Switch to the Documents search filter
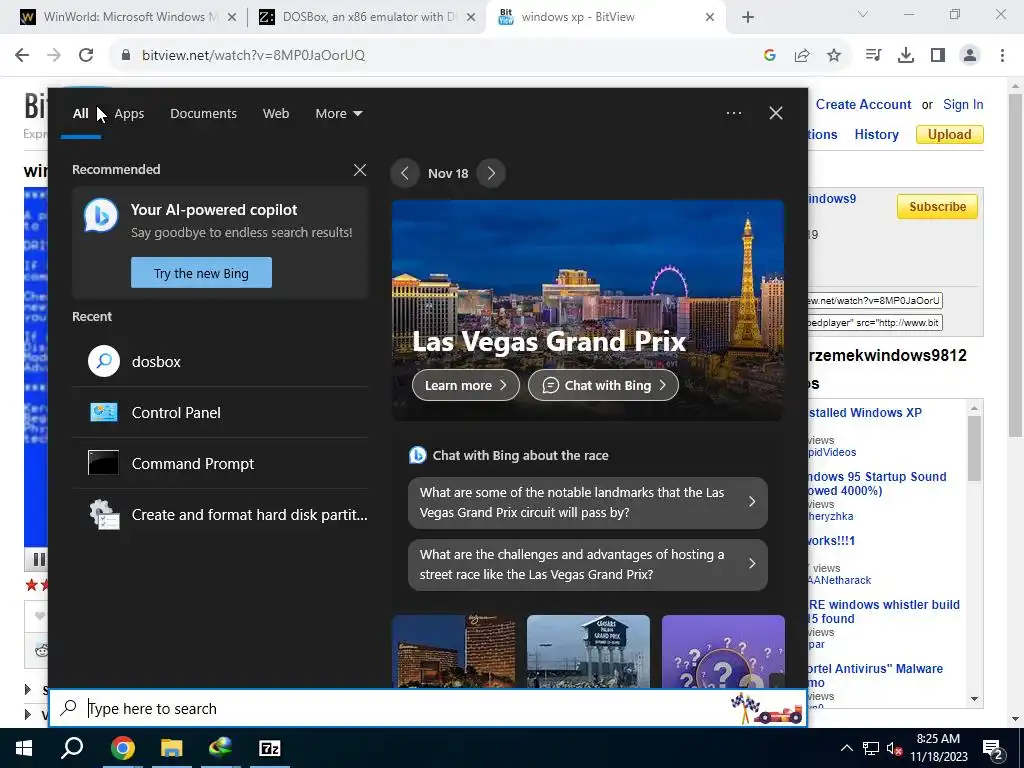 click(x=203, y=114)
